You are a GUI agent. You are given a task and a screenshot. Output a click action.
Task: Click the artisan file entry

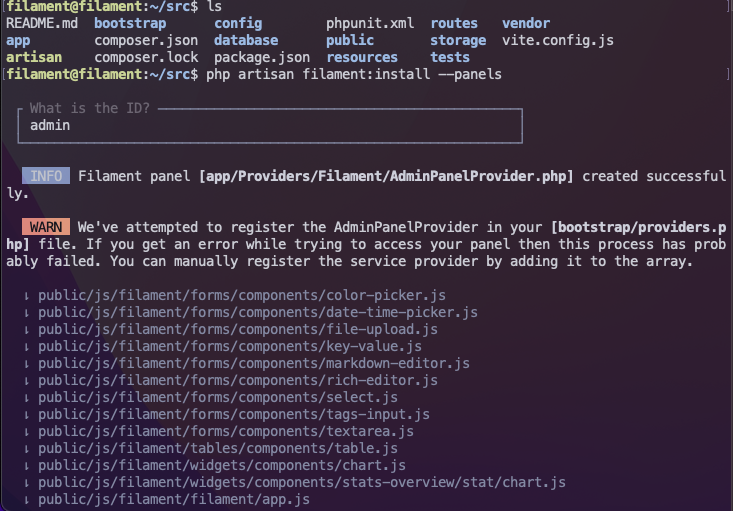click(34, 58)
